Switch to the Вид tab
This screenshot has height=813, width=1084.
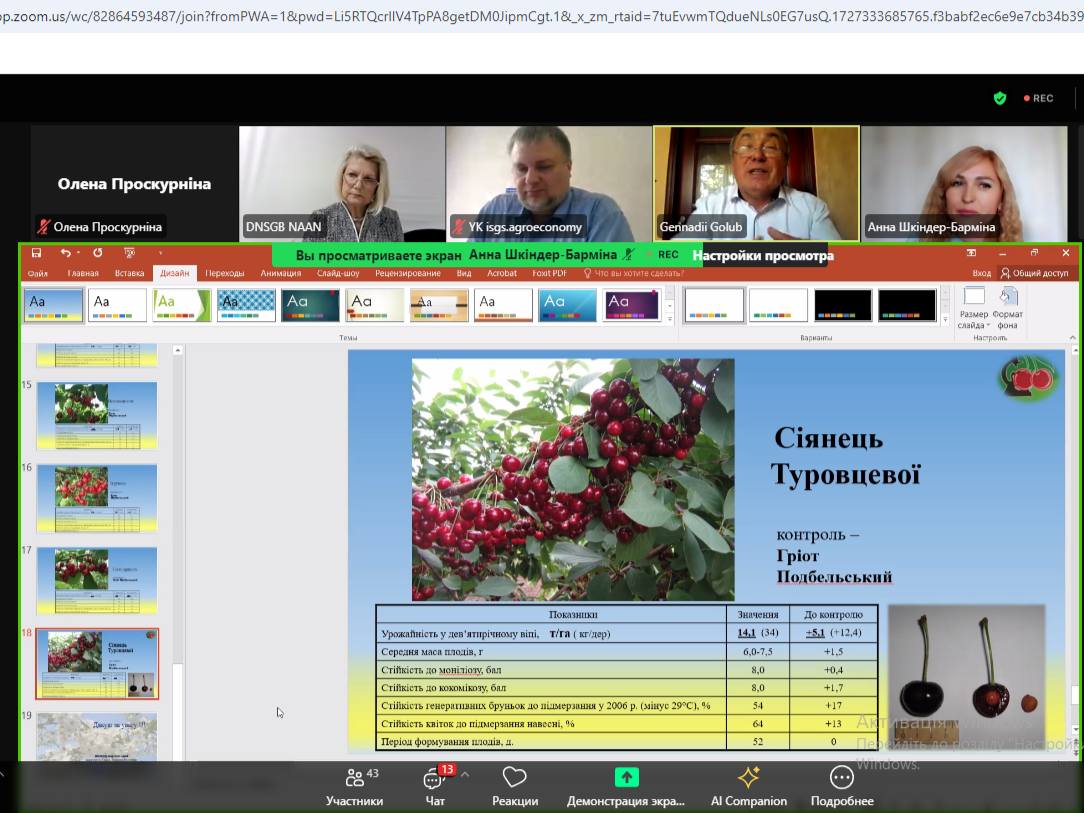(x=464, y=273)
